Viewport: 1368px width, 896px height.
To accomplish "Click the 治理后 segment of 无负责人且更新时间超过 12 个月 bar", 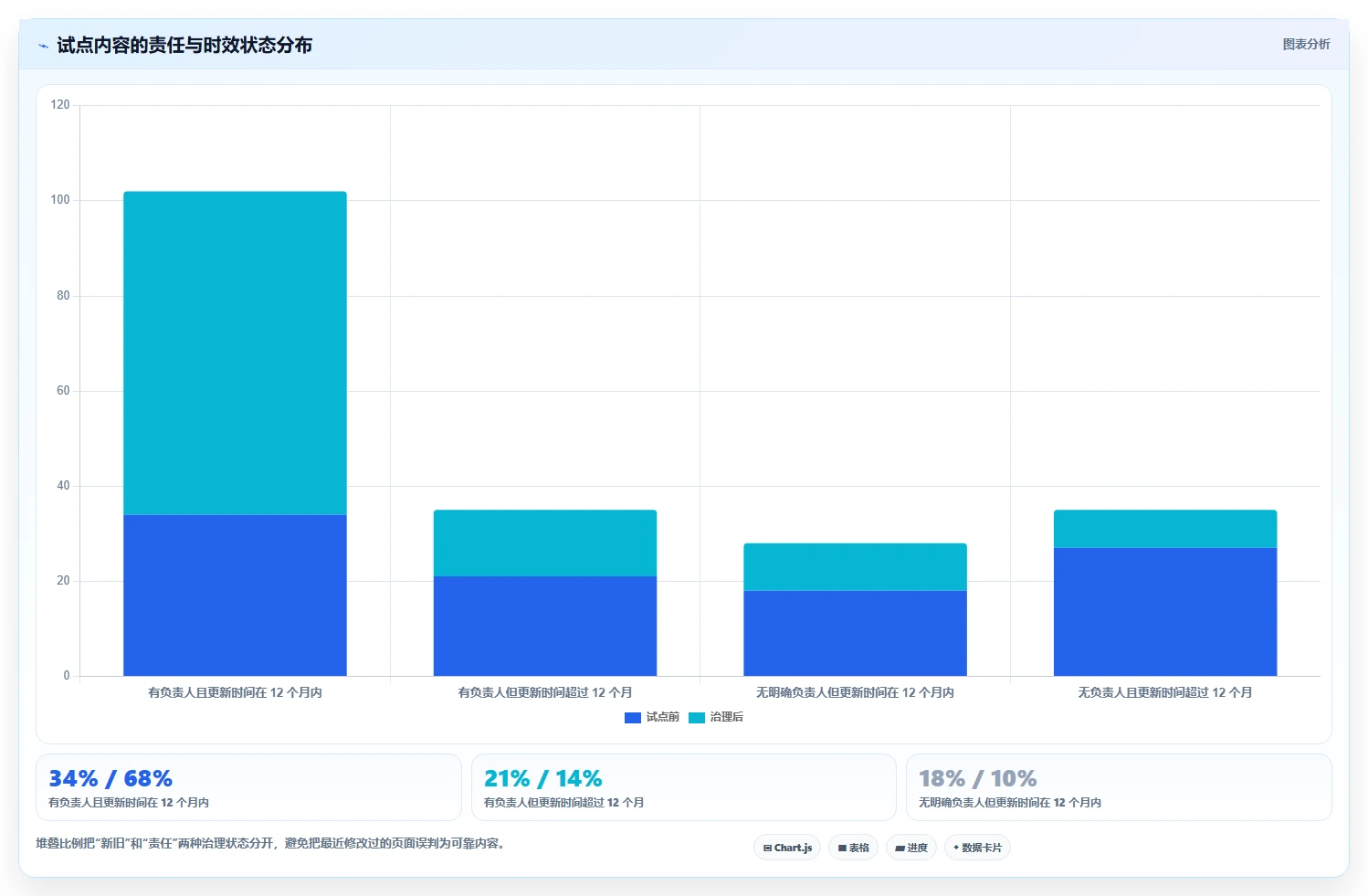I will [x=1165, y=529].
